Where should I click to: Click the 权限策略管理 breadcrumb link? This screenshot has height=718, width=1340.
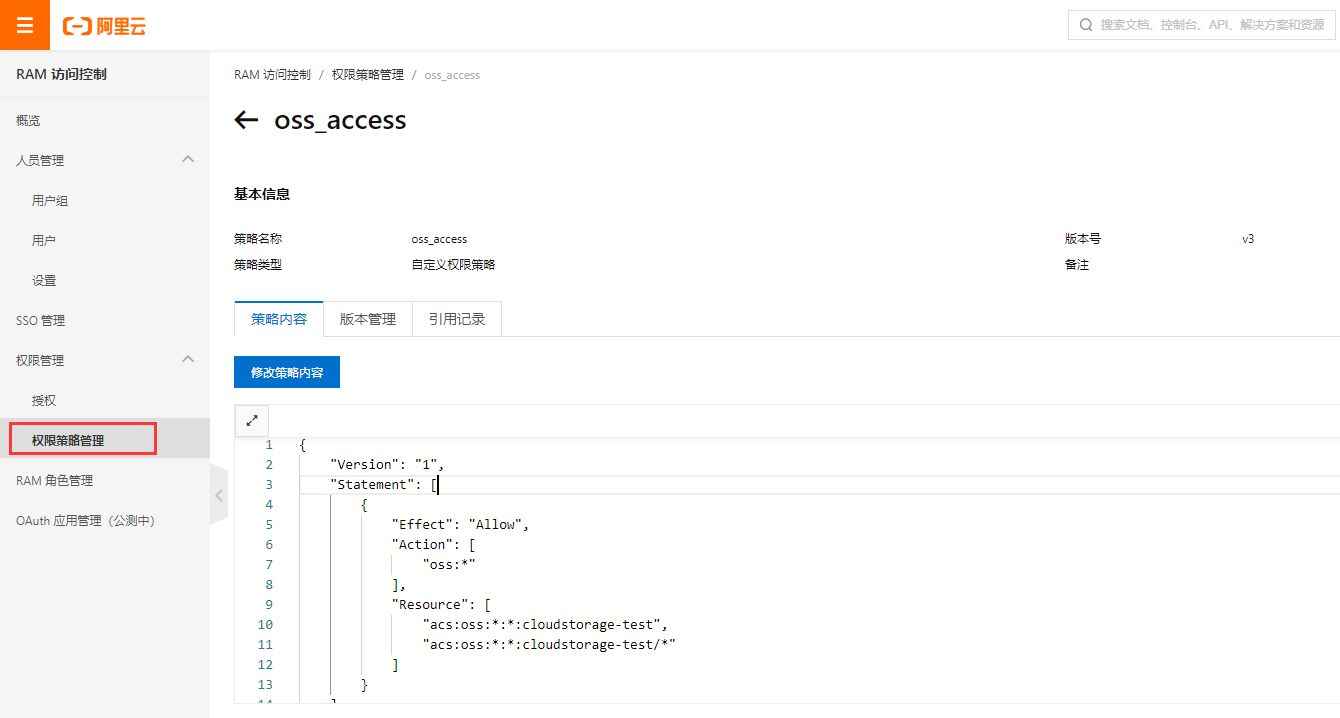pyautogui.click(x=368, y=75)
